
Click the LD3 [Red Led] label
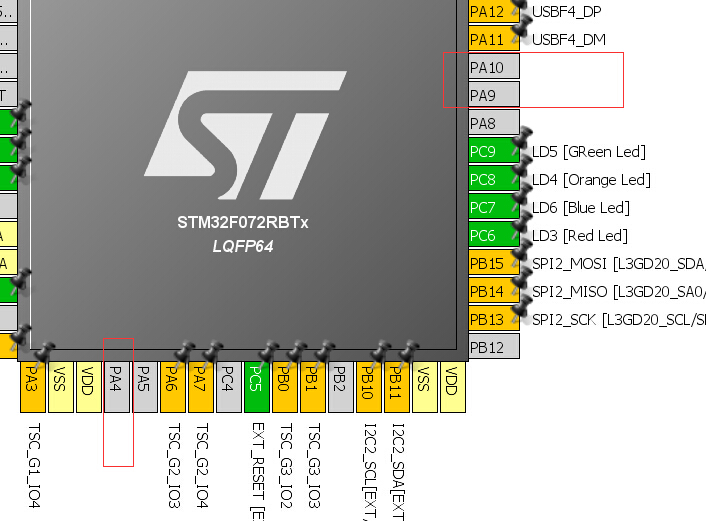[x=579, y=236]
